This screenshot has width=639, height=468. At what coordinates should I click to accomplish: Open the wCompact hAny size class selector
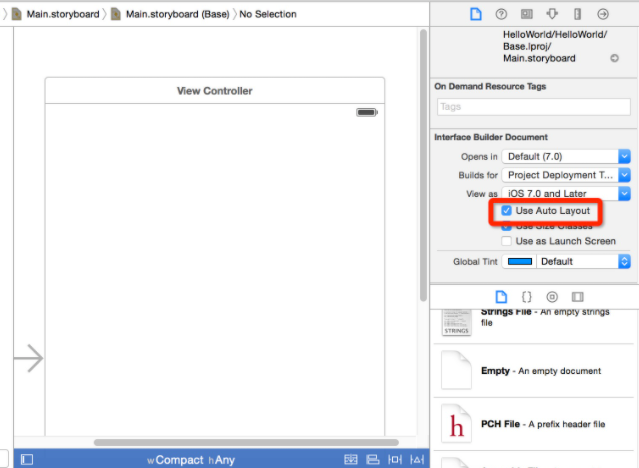tap(191, 460)
